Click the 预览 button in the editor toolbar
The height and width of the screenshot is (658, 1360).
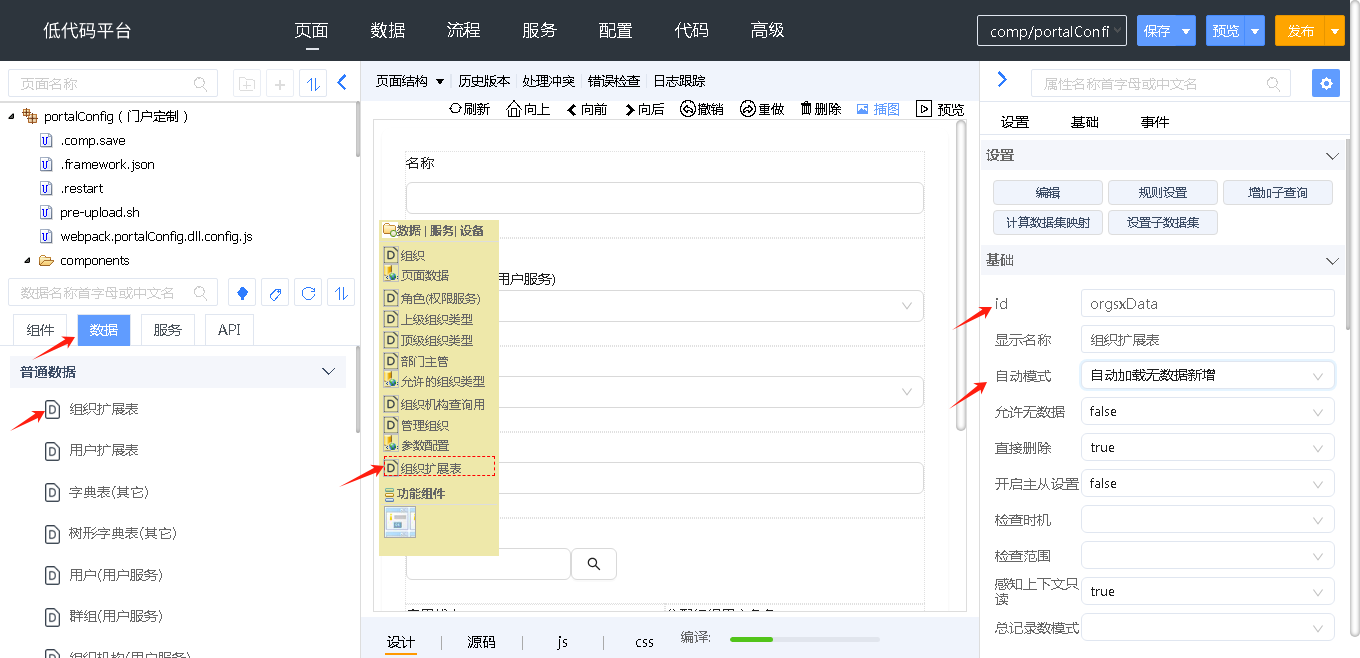(x=940, y=109)
